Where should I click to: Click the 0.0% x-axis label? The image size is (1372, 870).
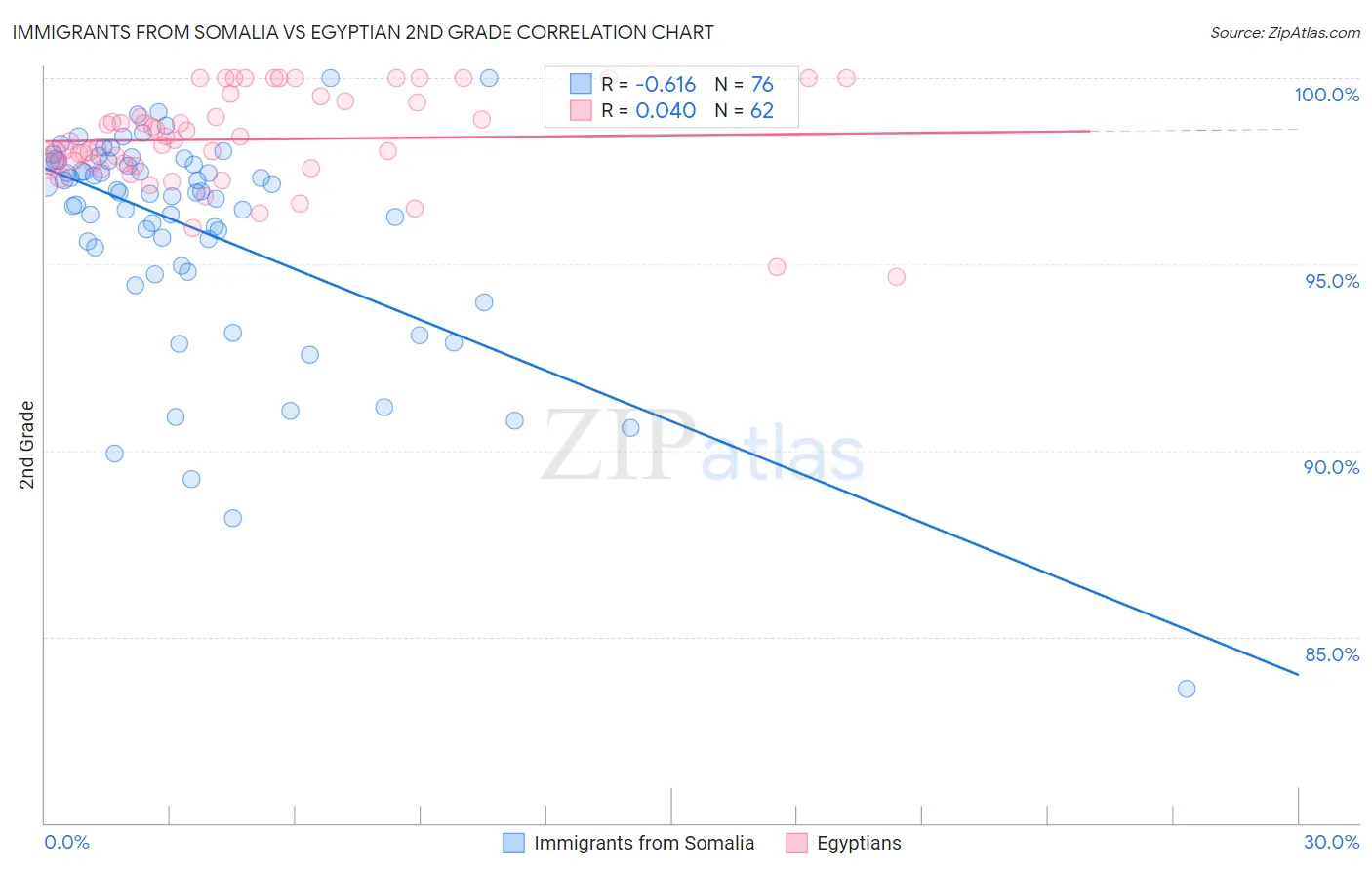click(66, 842)
